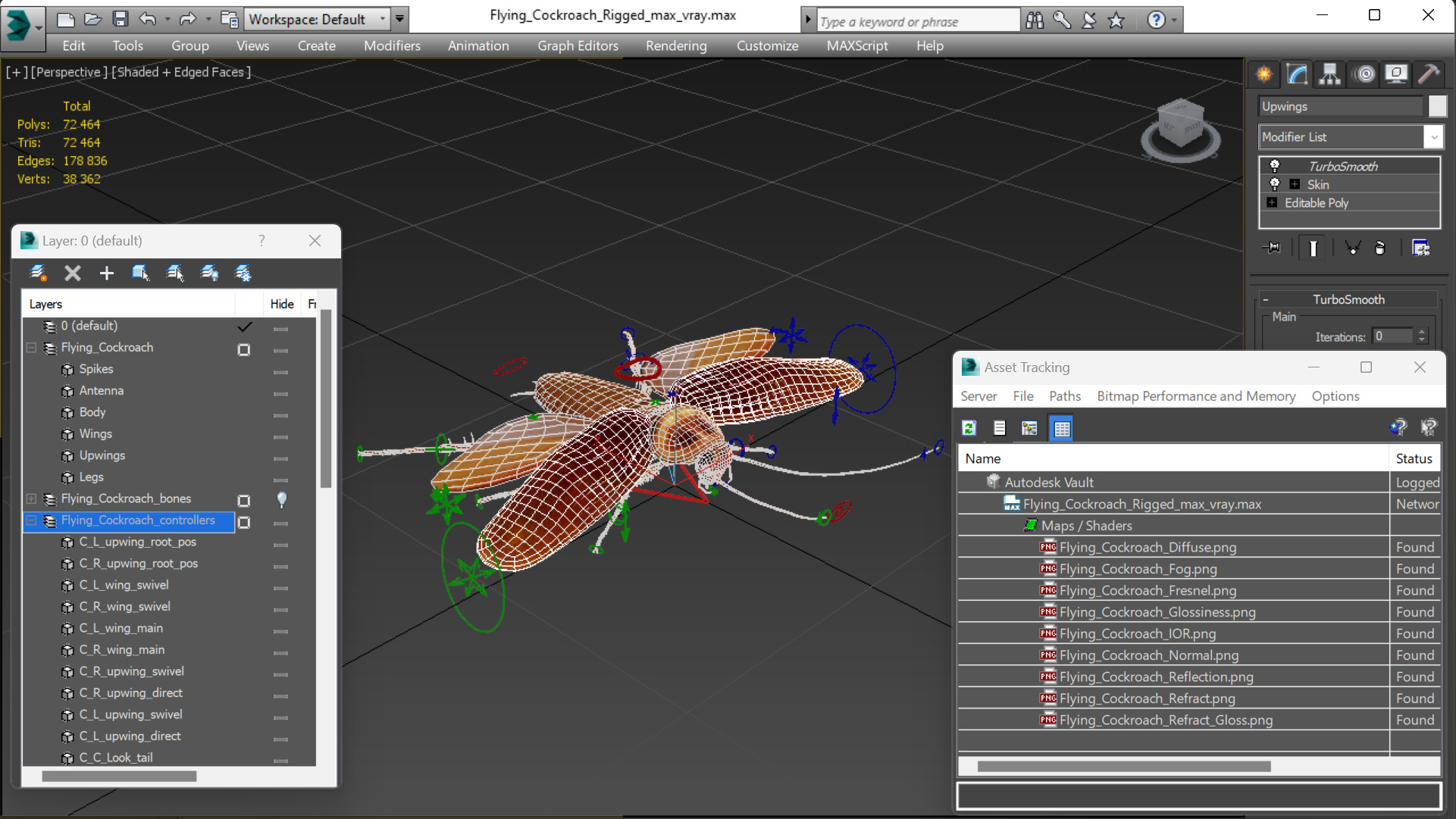1456x819 pixels.
Task: Redo an action via the redo arrow
Action: click(x=187, y=20)
